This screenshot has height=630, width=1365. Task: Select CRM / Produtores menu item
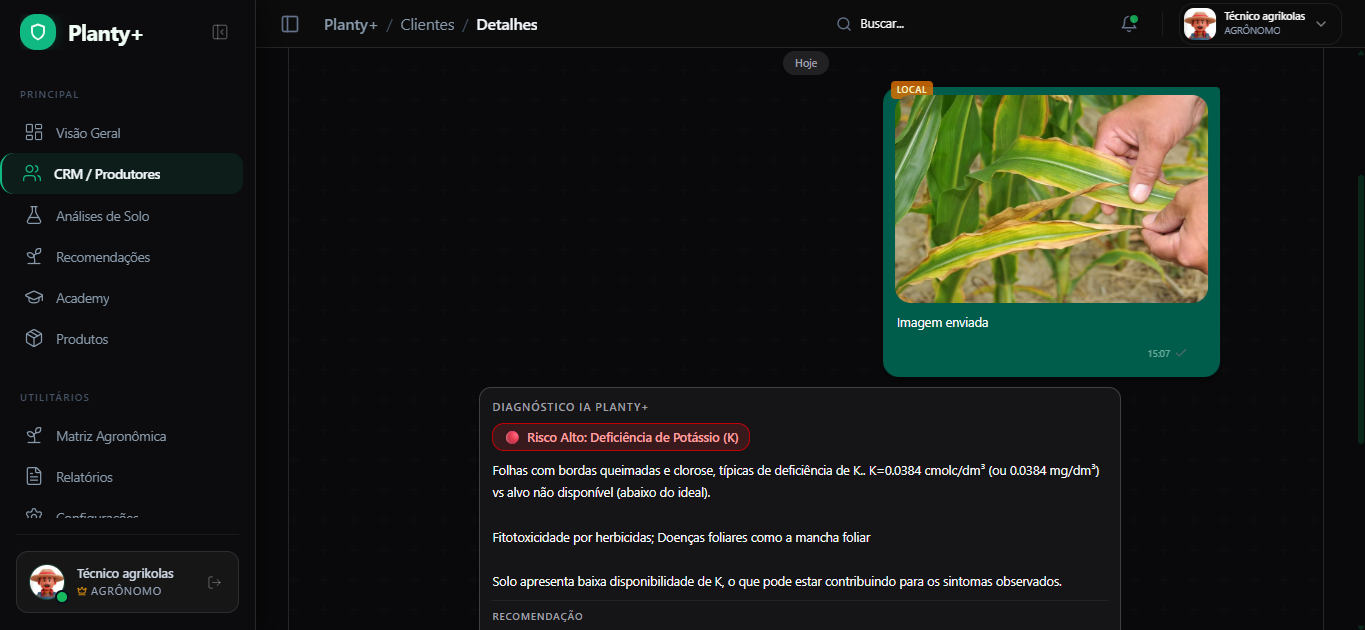point(107,174)
